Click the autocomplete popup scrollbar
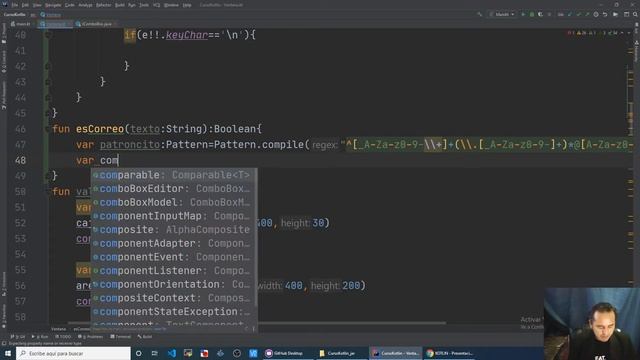 [x=256, y=239]
